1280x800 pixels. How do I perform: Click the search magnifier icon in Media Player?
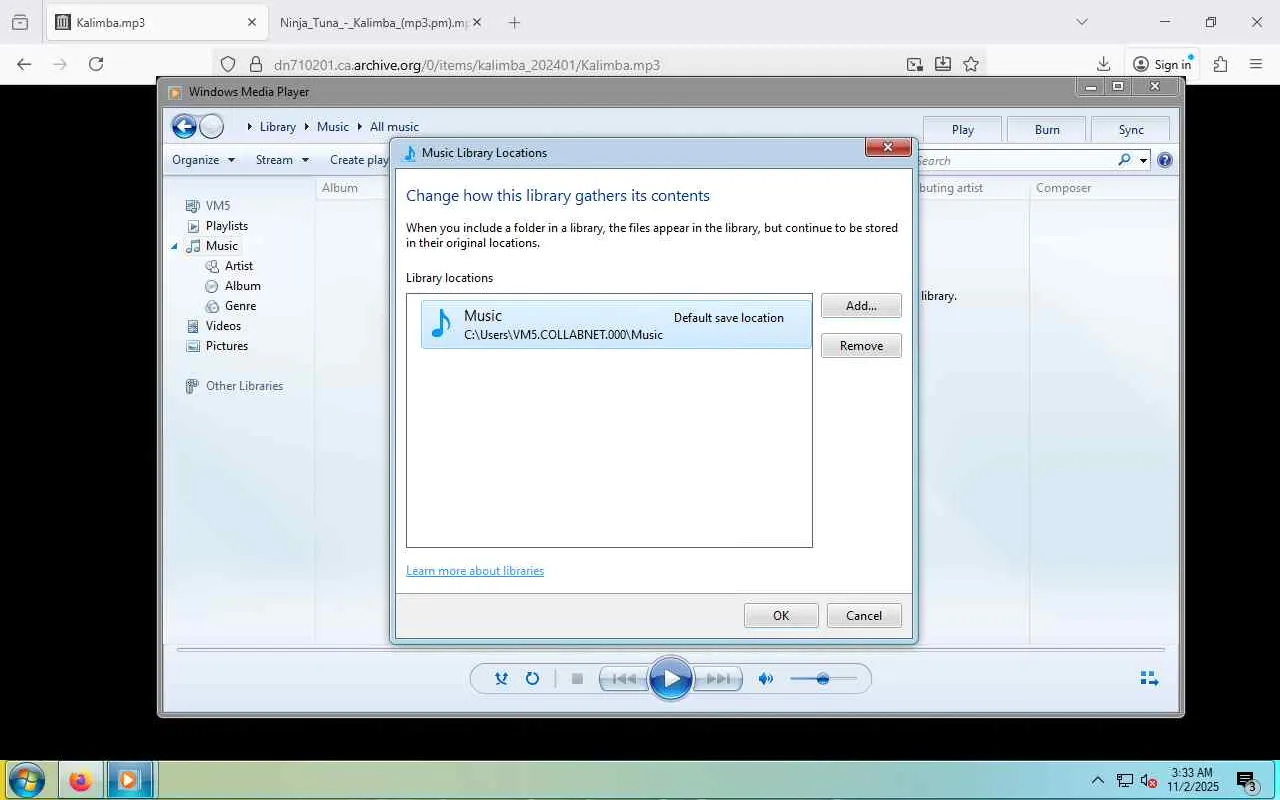[x=1125, y=160]
